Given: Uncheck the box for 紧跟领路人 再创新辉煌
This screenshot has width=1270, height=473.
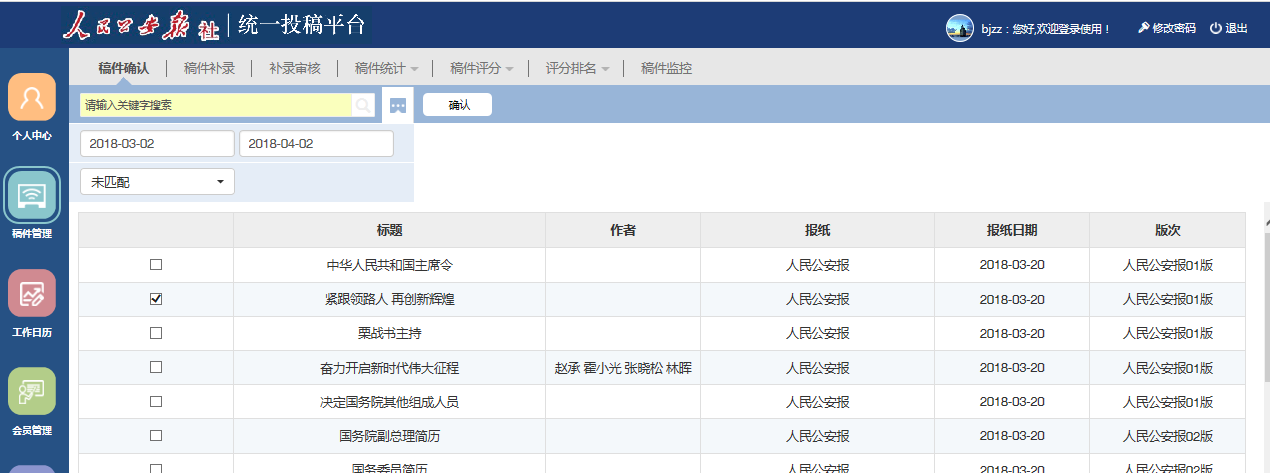Looking at the screenshot, I should 156,299.
